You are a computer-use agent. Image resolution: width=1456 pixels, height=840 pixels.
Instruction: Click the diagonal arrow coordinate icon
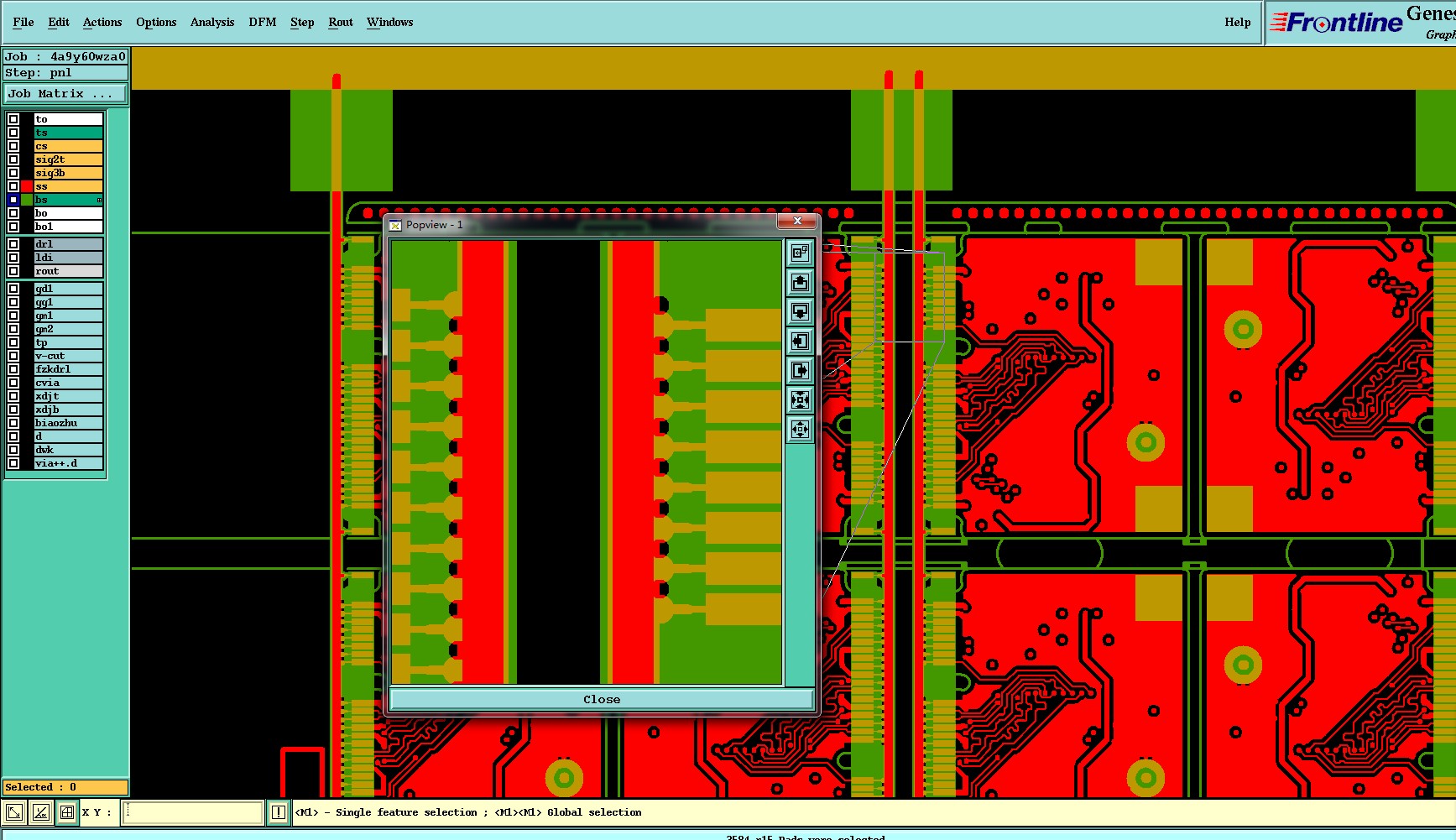[14, 812]
